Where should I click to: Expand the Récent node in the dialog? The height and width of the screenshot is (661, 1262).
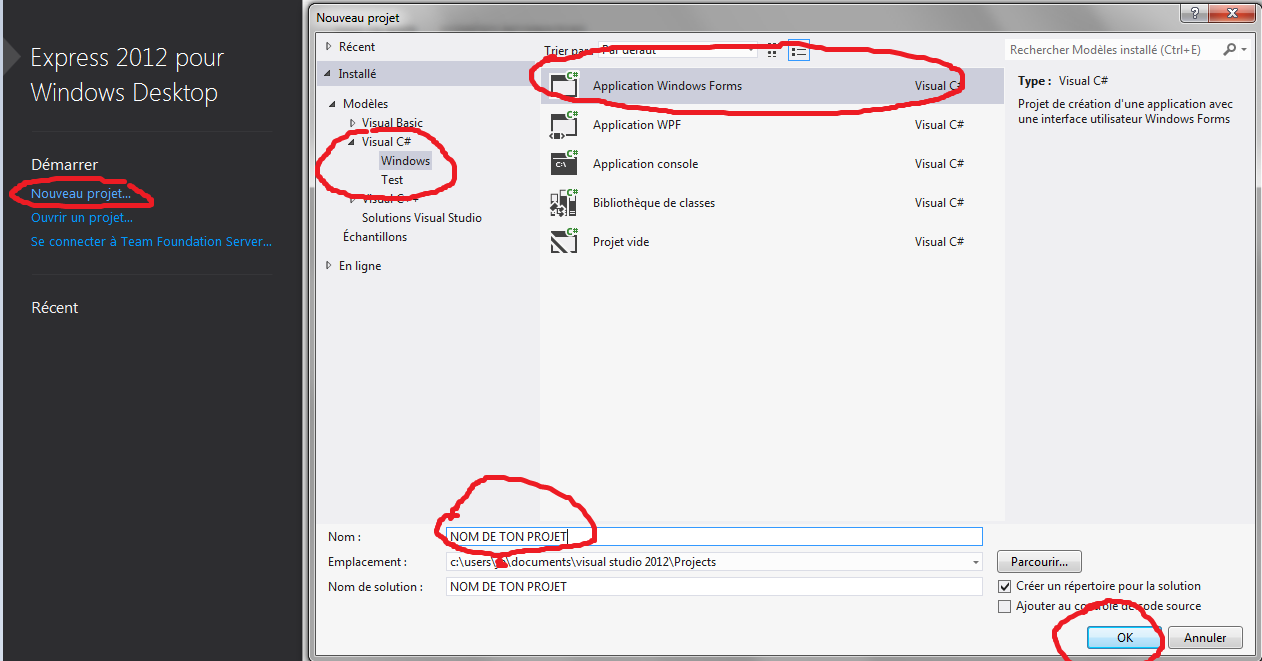point(328,46)
